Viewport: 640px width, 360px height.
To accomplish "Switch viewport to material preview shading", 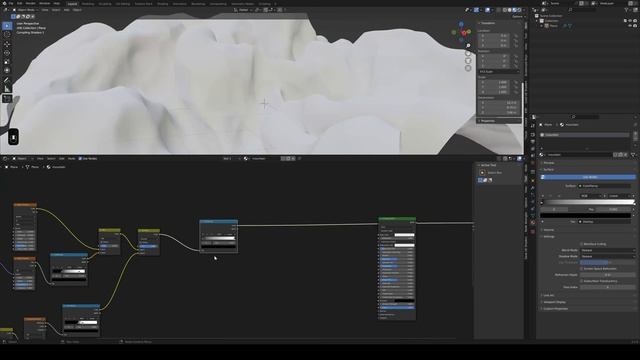I will pyautogui.click(x=514, y=10).
